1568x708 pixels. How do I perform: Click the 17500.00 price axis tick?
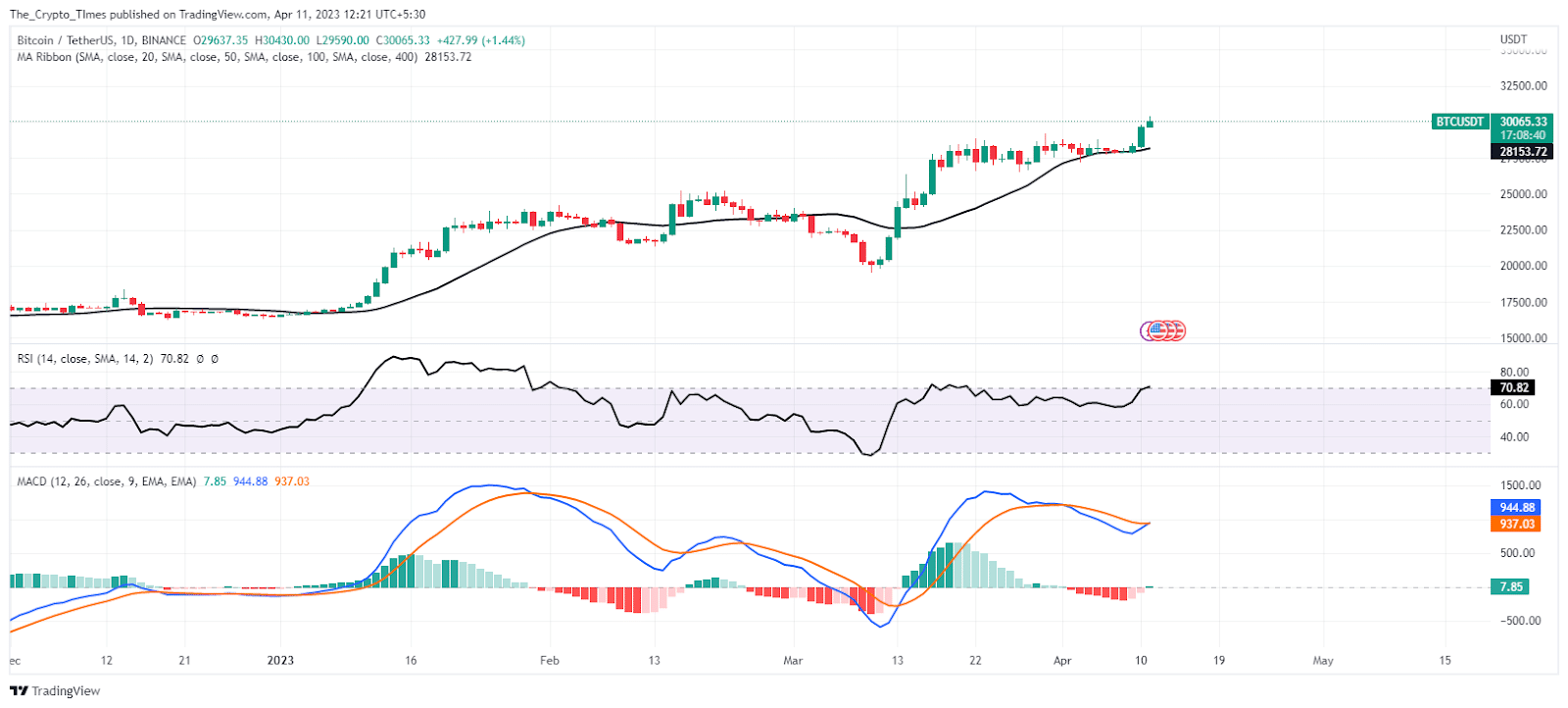coord(1524,303)
